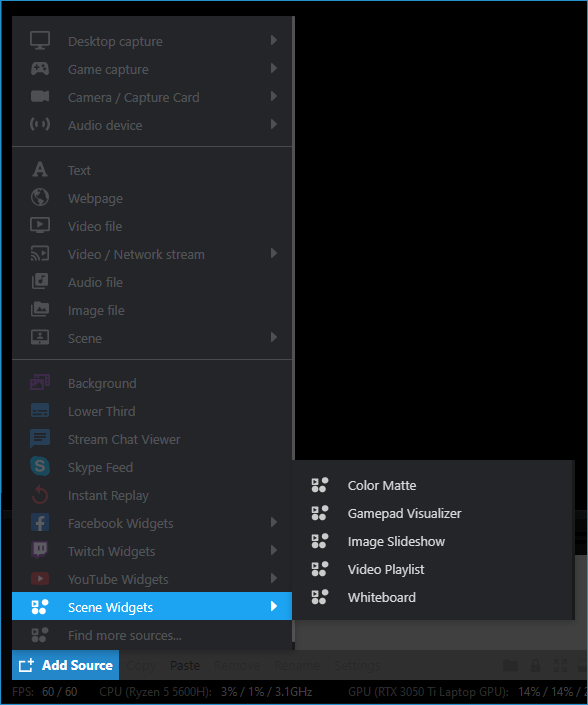Click the Stream Chat Viewer chat bubble icon
588x705 pixels.
coord(40,438)
